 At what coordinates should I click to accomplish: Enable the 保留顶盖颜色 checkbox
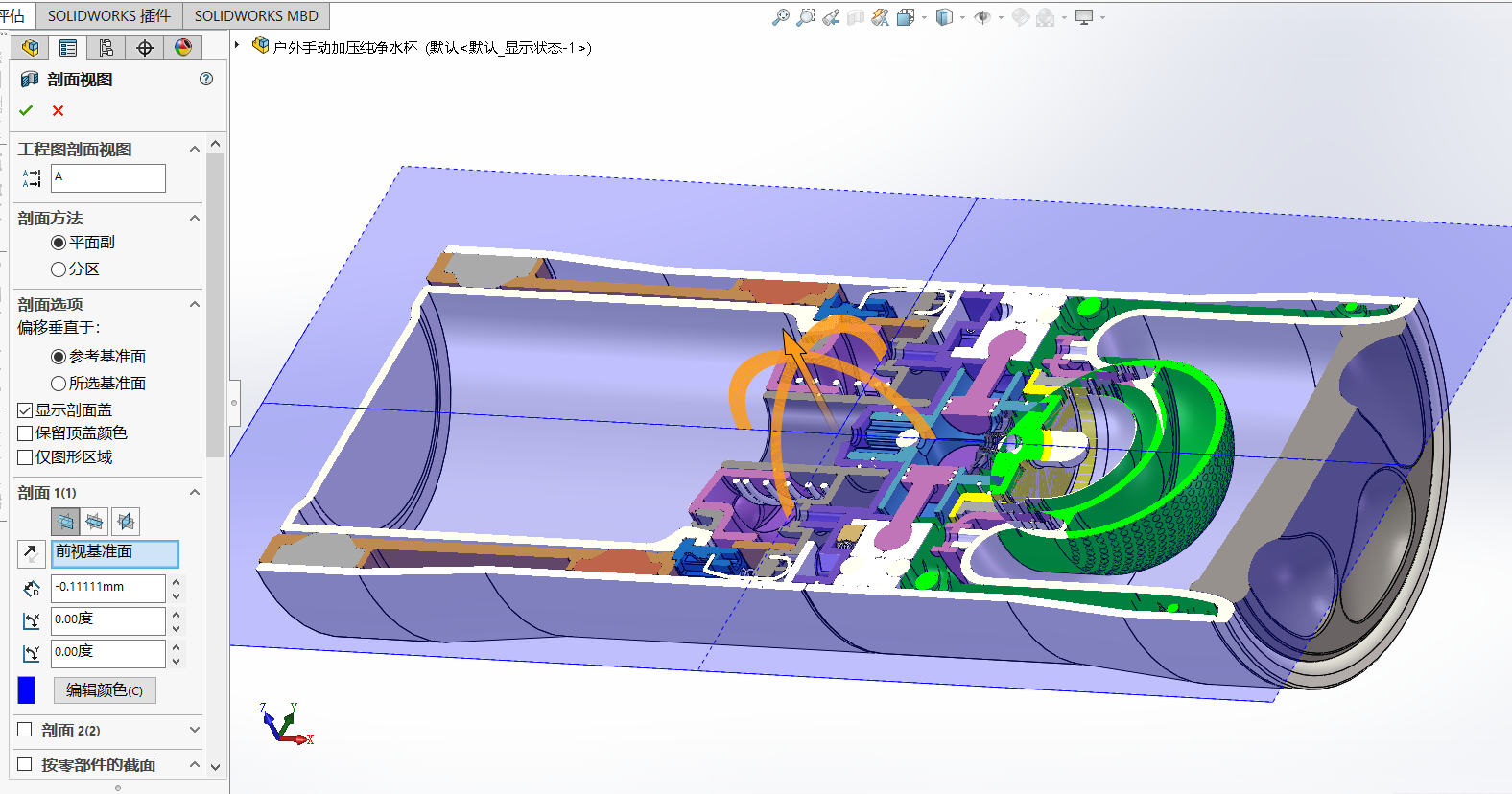pos(26,433)
